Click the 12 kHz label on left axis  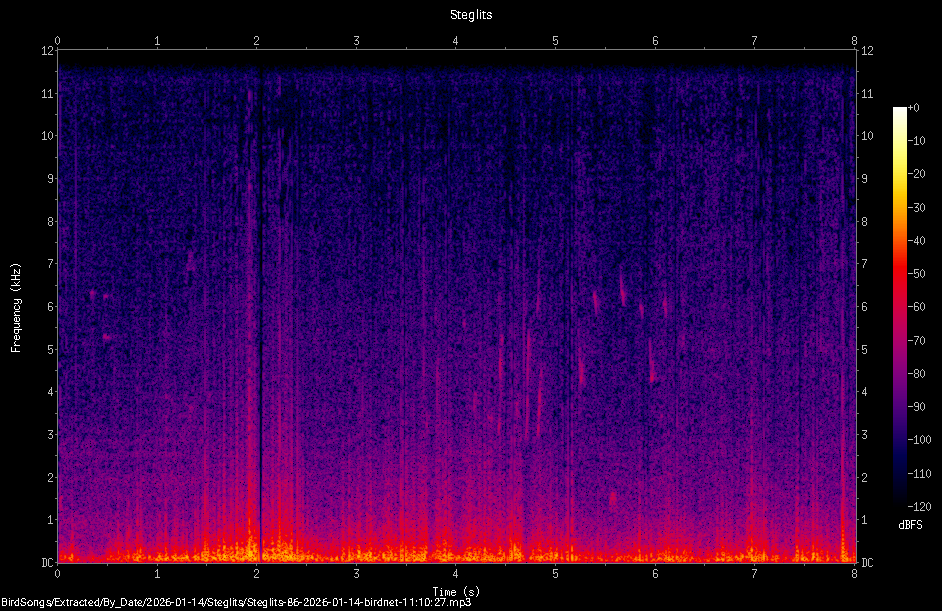[x=47, y=51]
